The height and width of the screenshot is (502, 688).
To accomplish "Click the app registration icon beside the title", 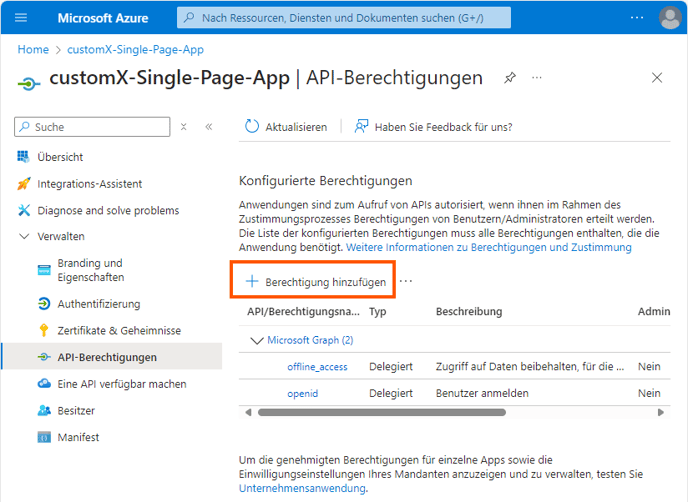I will [x=29, y=83].
